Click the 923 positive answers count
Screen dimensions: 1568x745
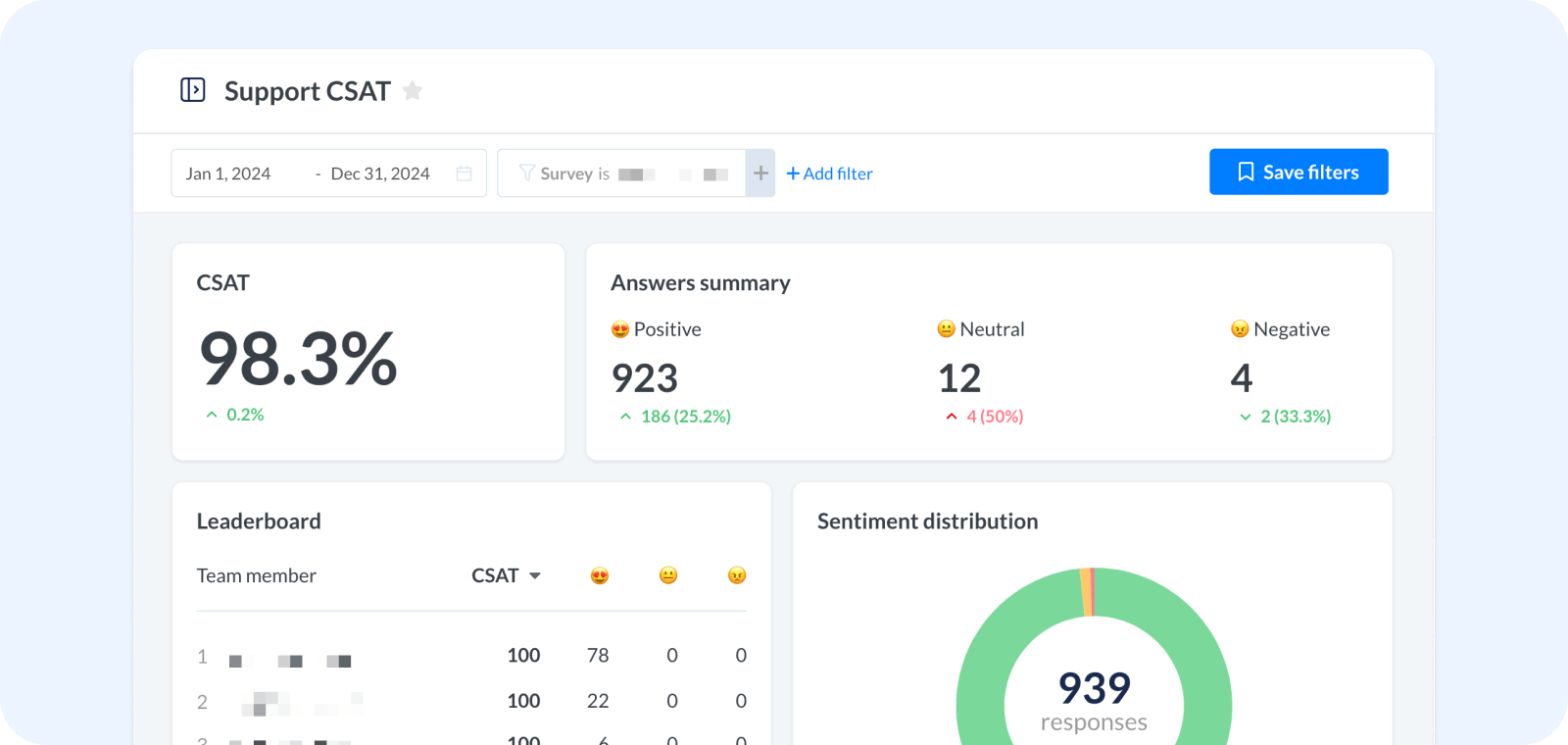click(x=645, y=378)
